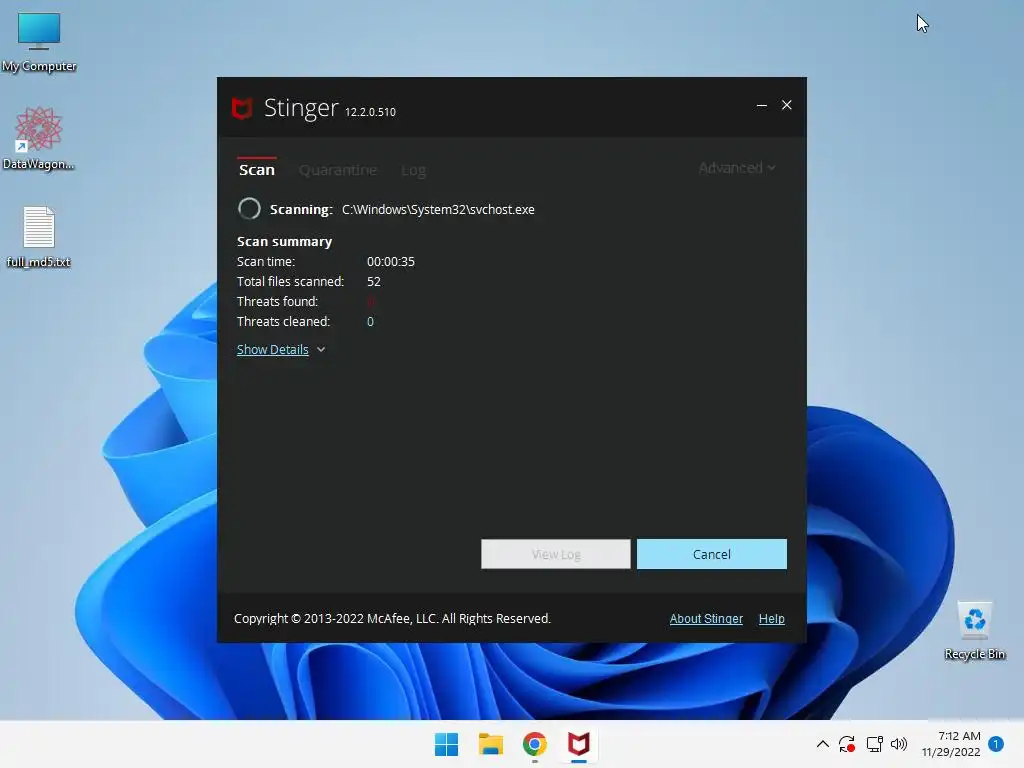Launch File Explorer from the taskbar
This screenshot has height=768, width=1024.
point(490,744)
